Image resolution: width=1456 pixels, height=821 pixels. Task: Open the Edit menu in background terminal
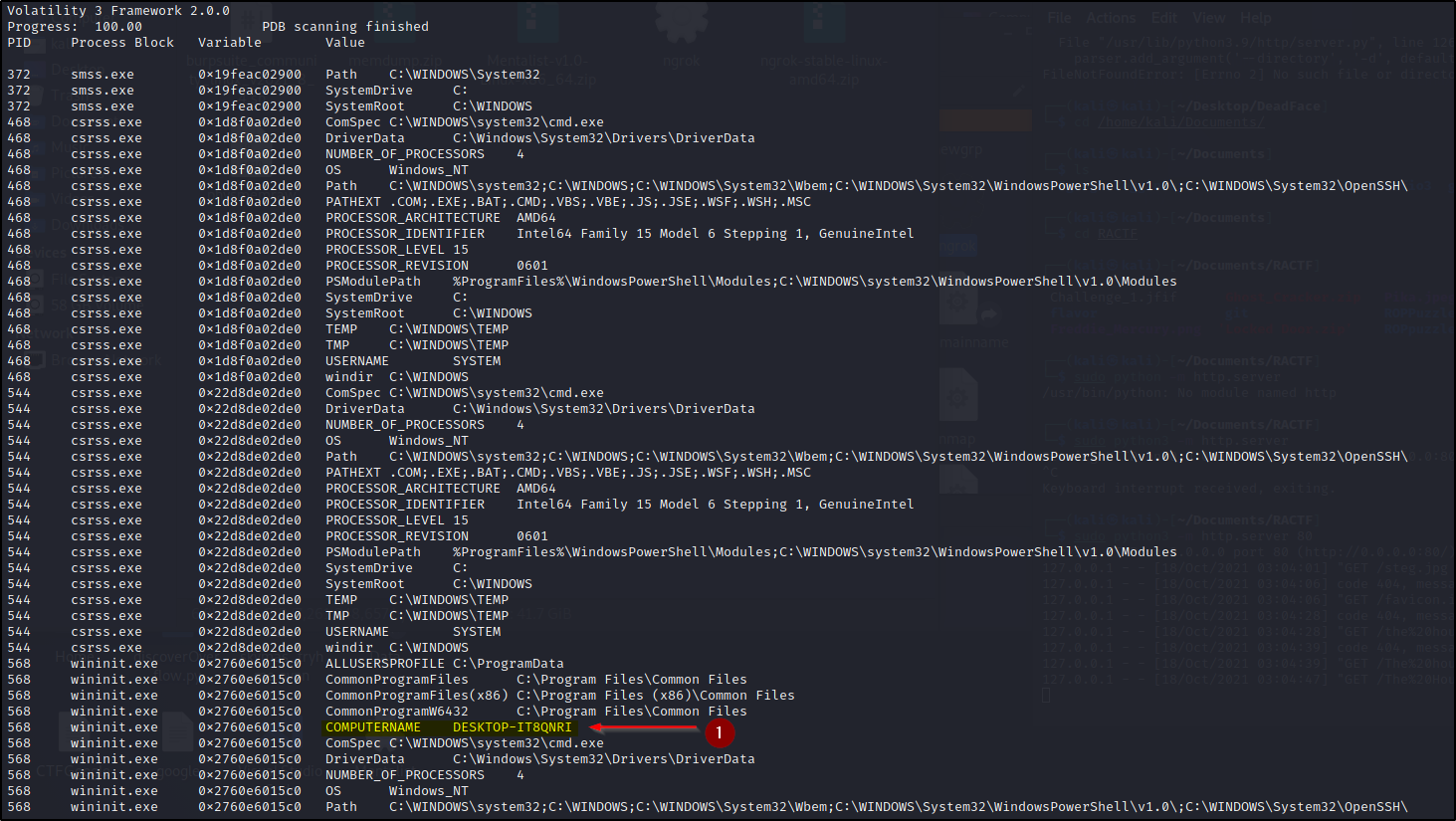tap(1163, 18)
